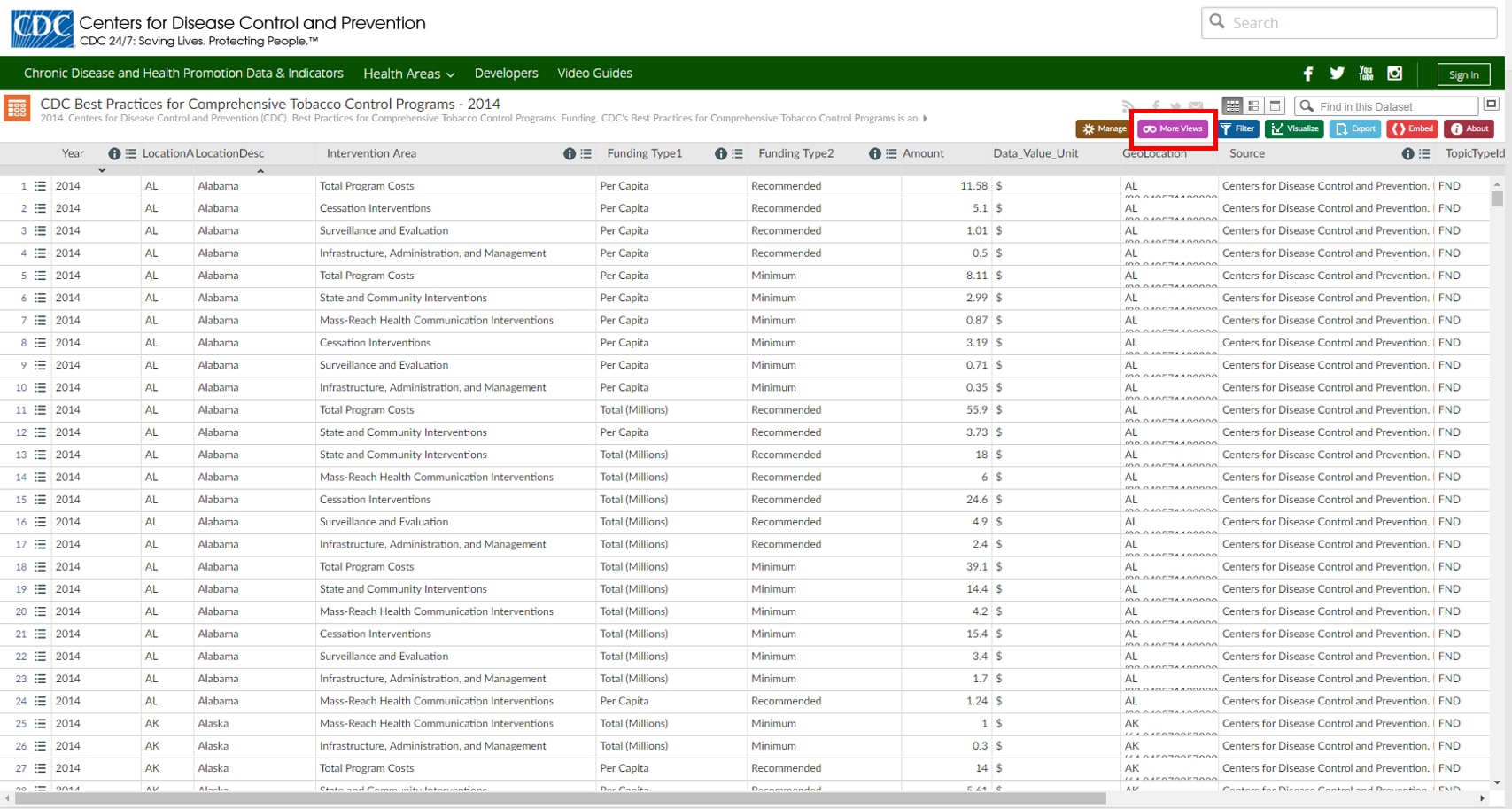Image resolution: width=1512 pixels, height=809 pixels.
Task: Open the Facebook page icon in the green nav bar
Action: tap(1308, 74)
